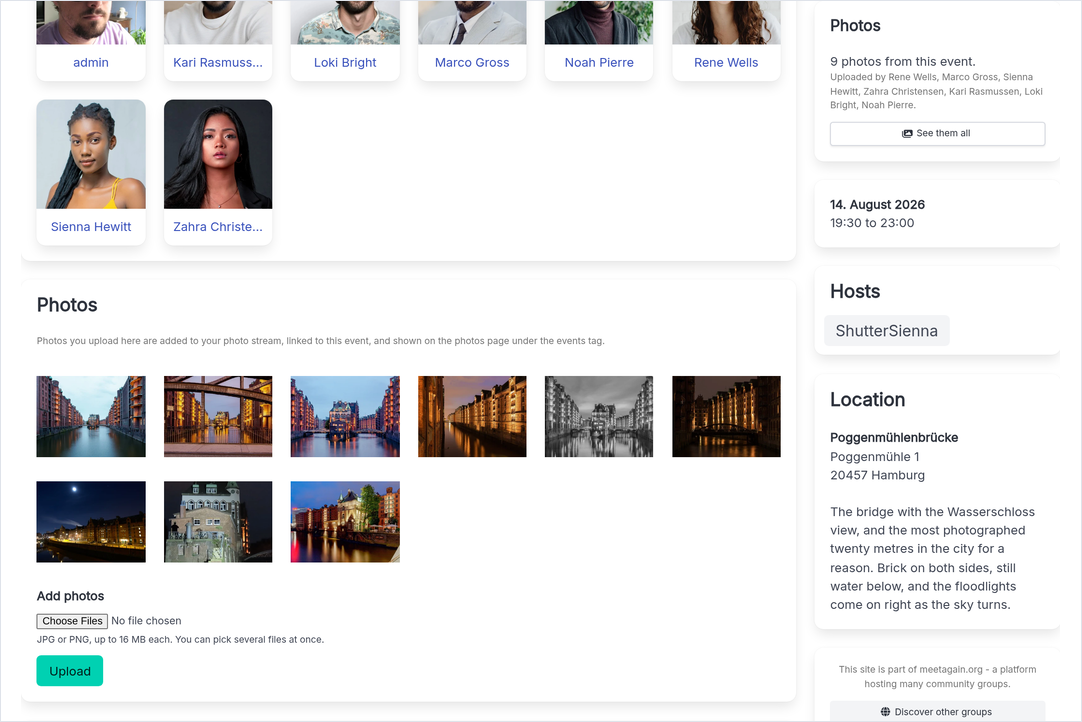Open the black-and-white canal photo thumbnail
The width and height of the screenshot is (1082, 722).
pos(599,416)
